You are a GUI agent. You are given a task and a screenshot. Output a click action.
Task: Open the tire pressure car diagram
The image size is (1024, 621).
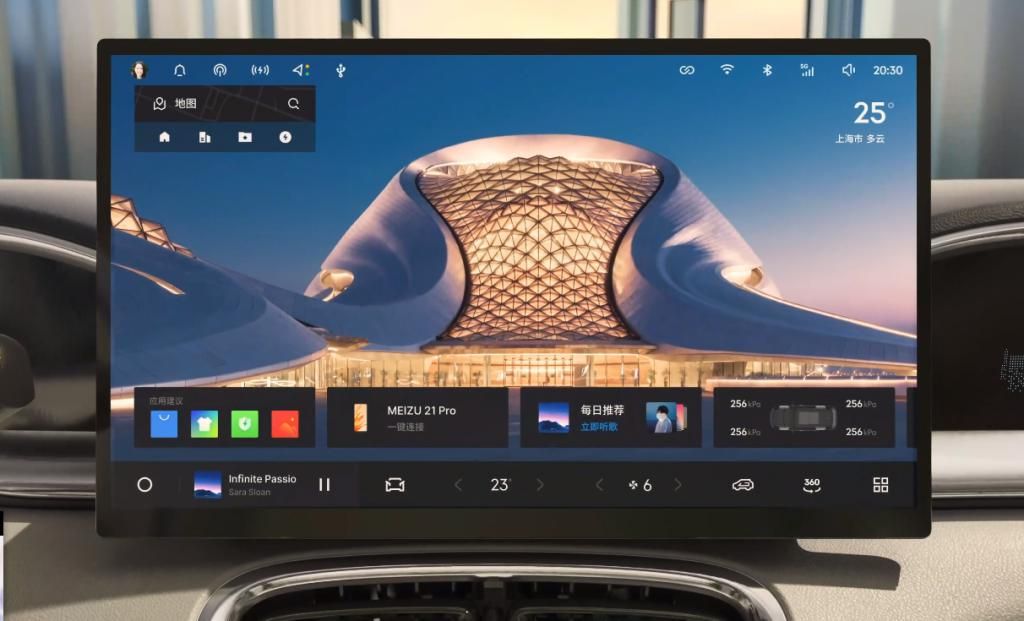(x=803, y=418)
